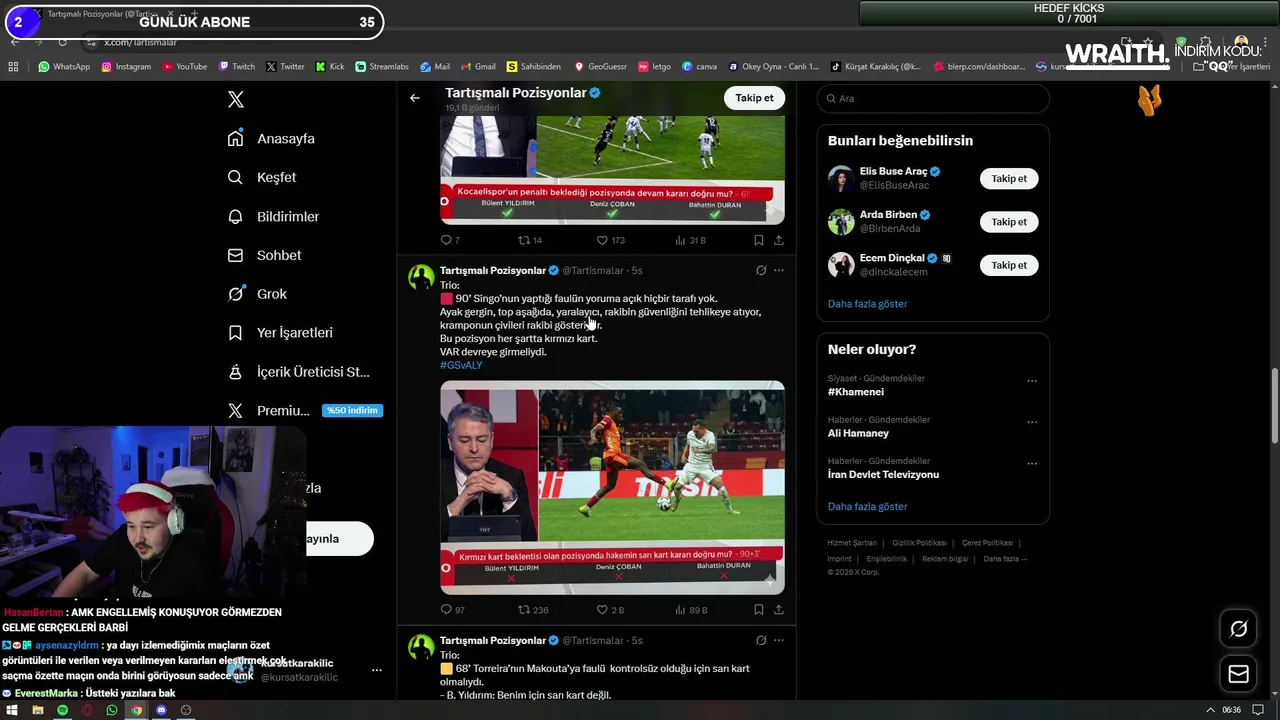Viewport: 1280px width, 720px height.
Task: Open İçerik Üreticisi Stüdyosu item
Action: point(299,372)
